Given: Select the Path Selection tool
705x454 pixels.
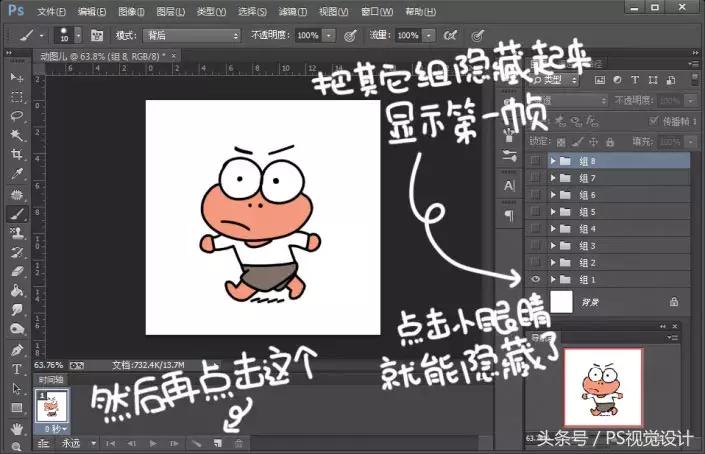Looking at the screenshot, I should (17, 388).
